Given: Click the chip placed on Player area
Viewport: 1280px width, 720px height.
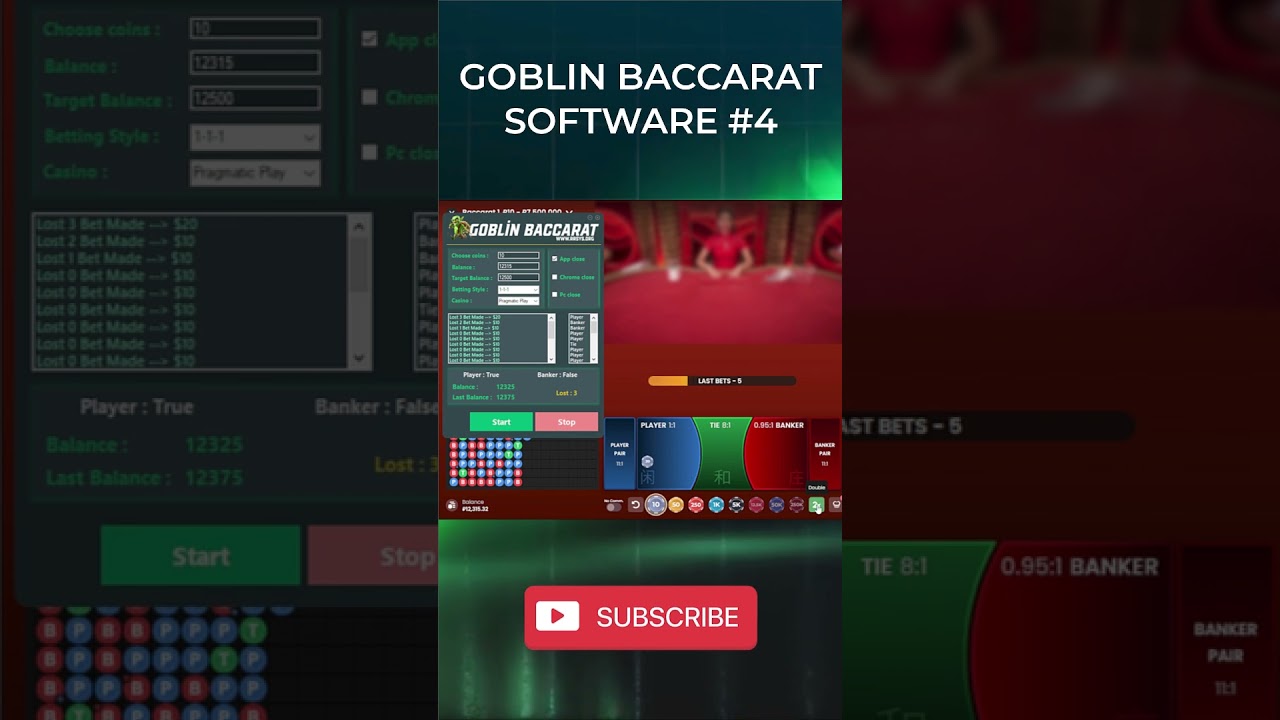Looking at the screenshot, I should point(648,461).
